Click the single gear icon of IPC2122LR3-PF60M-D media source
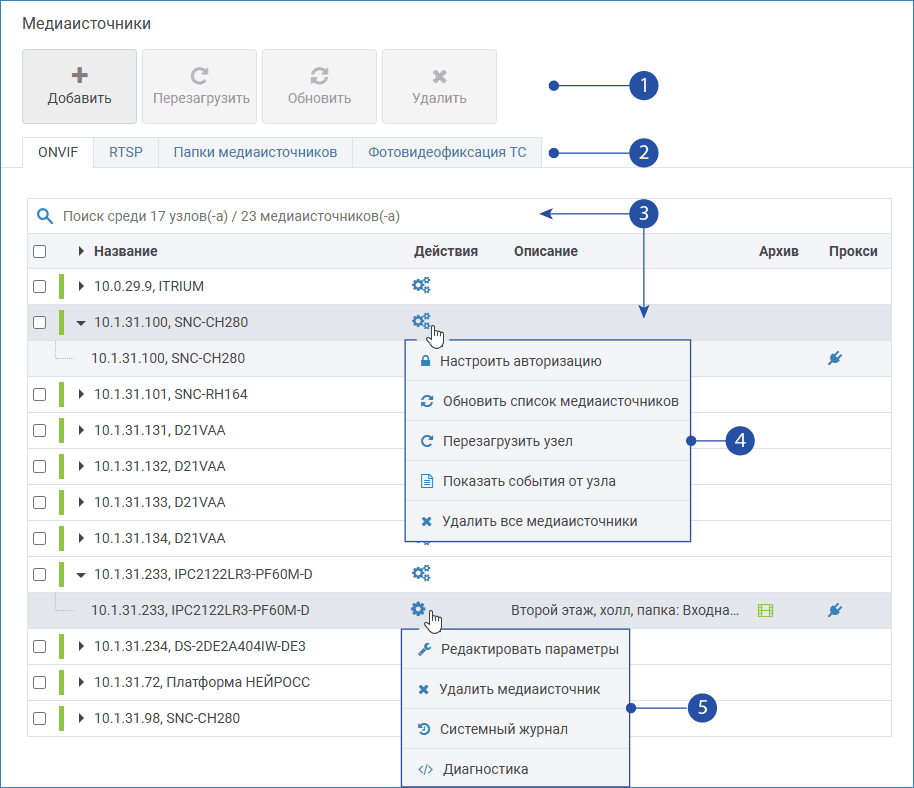914x788 pixels. (x=418, y=609)
